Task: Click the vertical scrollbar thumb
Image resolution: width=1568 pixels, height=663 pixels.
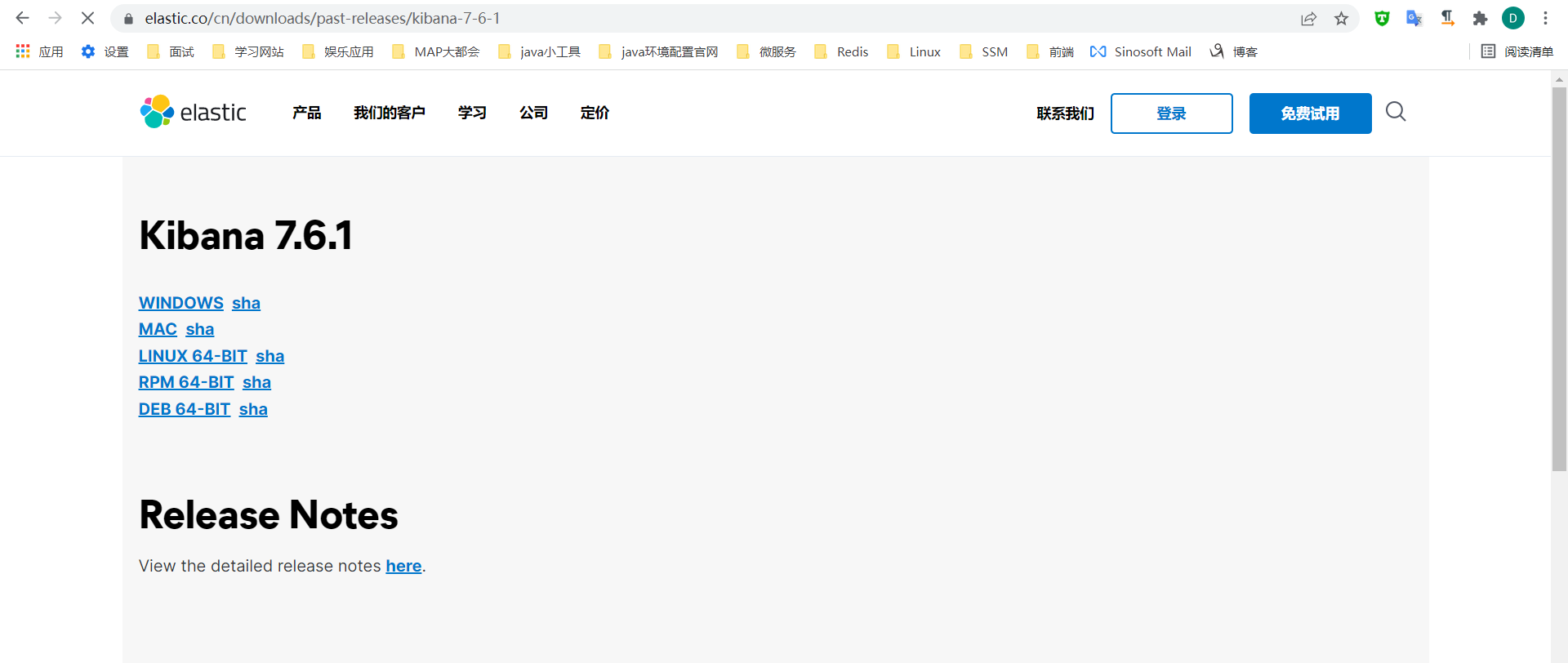Action: (x=1559, y=279)
